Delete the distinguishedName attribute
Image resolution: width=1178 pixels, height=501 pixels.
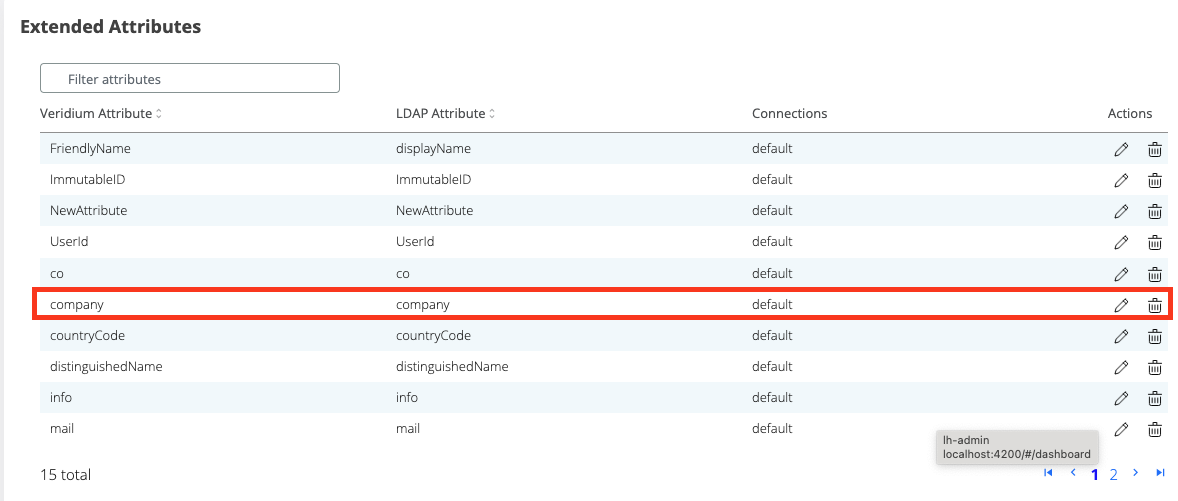point(1154,367)
